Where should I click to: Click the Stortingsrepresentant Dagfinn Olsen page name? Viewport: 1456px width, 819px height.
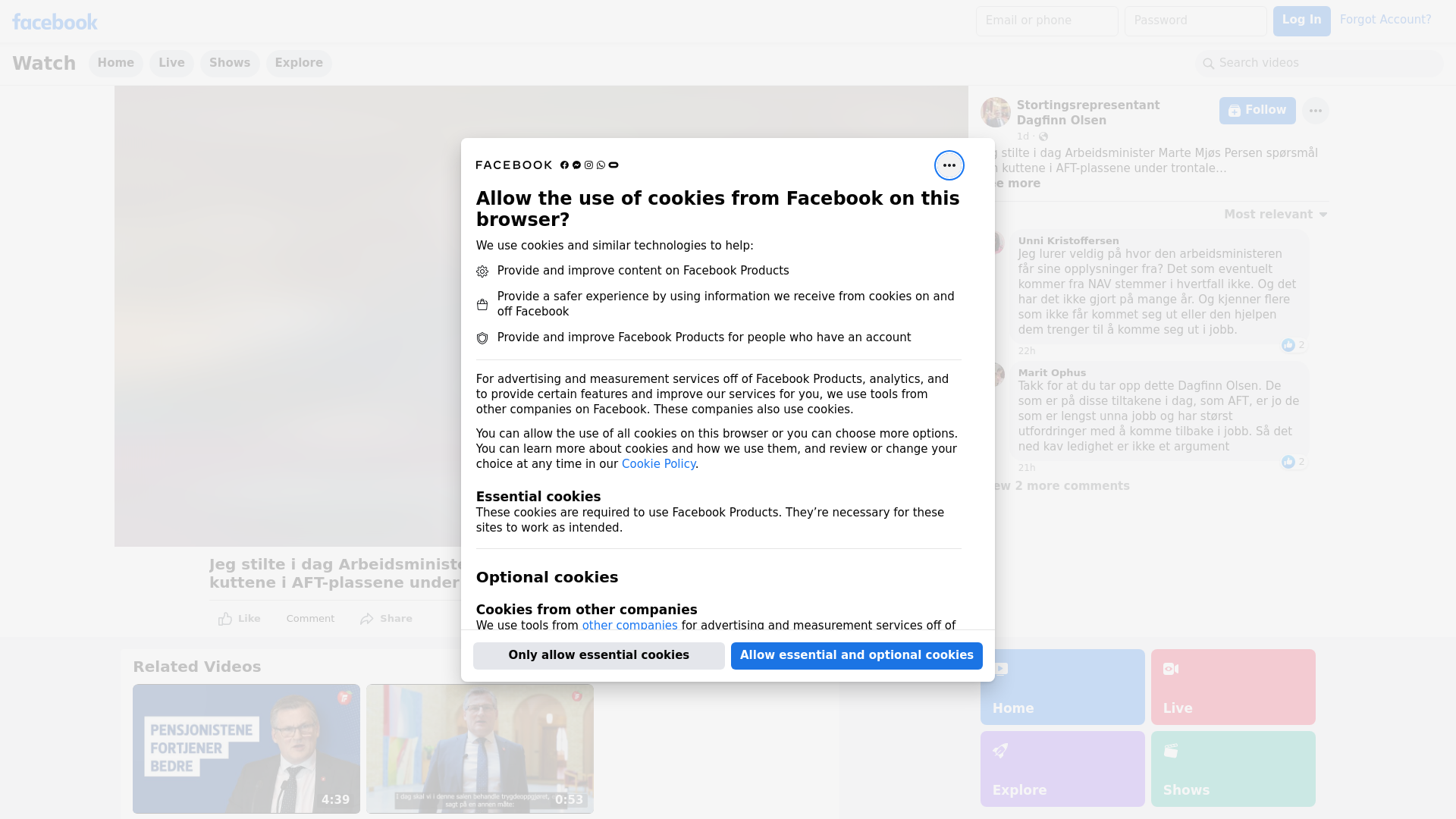click(x=1088, y=113)
